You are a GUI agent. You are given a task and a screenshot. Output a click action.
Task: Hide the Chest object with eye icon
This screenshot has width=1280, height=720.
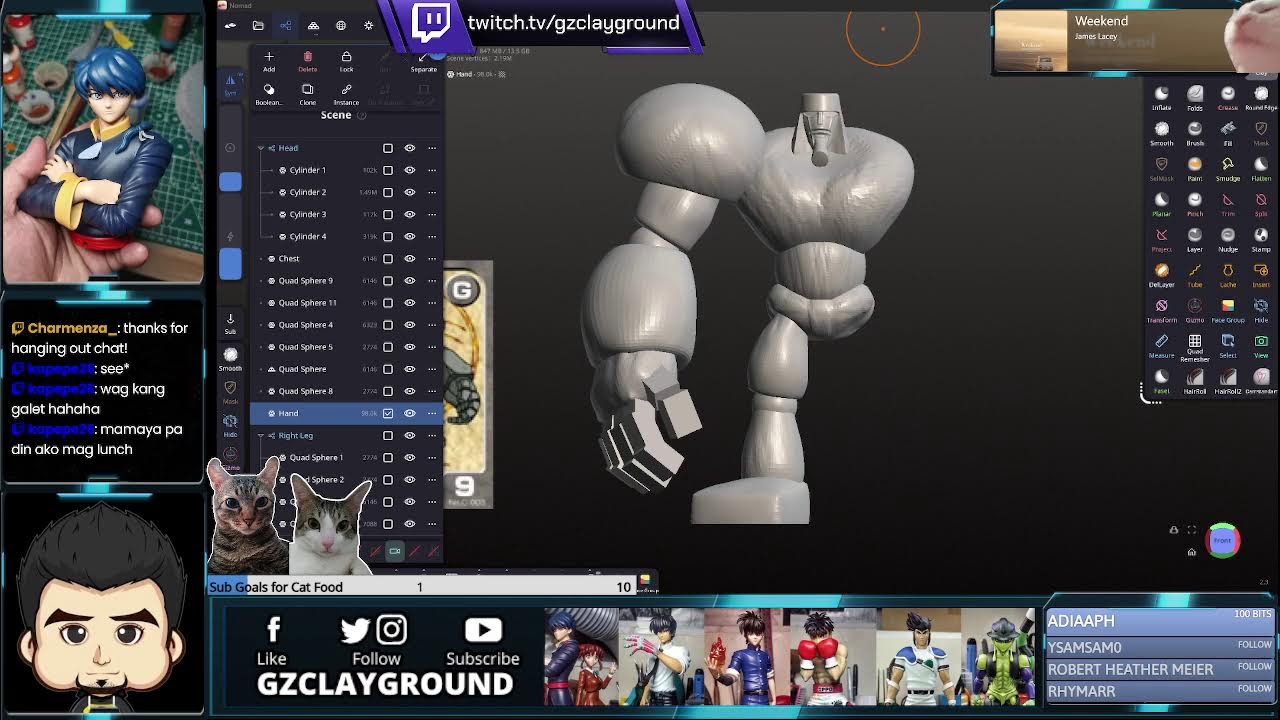(409, 258)
